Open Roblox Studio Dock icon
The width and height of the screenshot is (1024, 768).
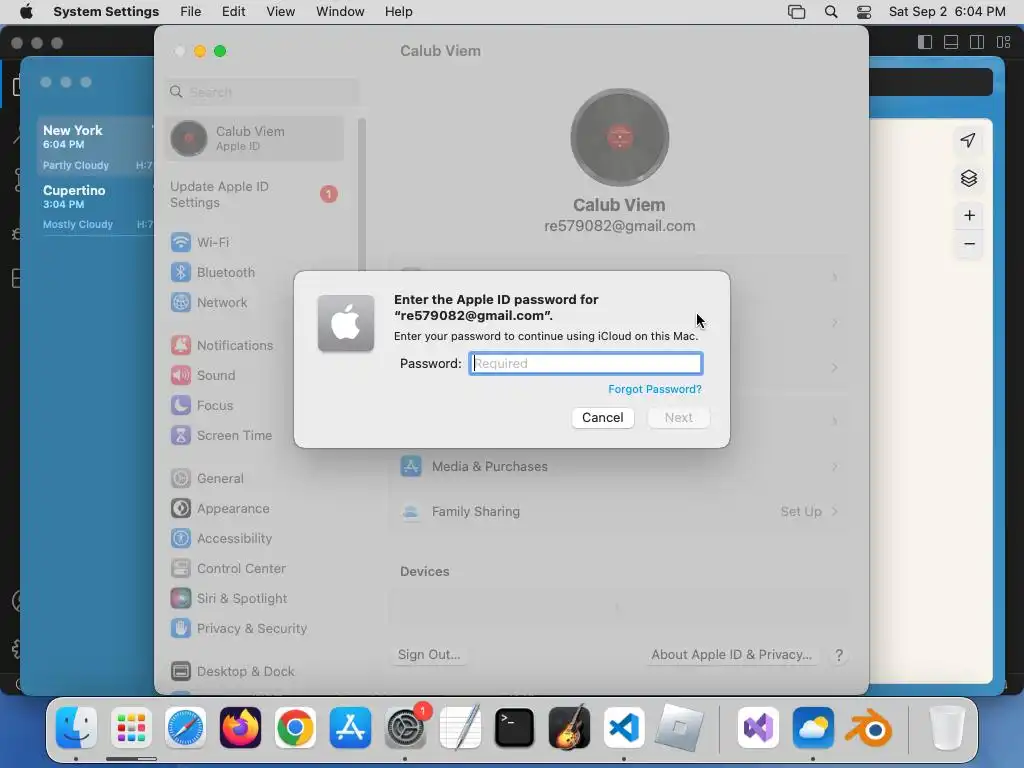point(679,728)
